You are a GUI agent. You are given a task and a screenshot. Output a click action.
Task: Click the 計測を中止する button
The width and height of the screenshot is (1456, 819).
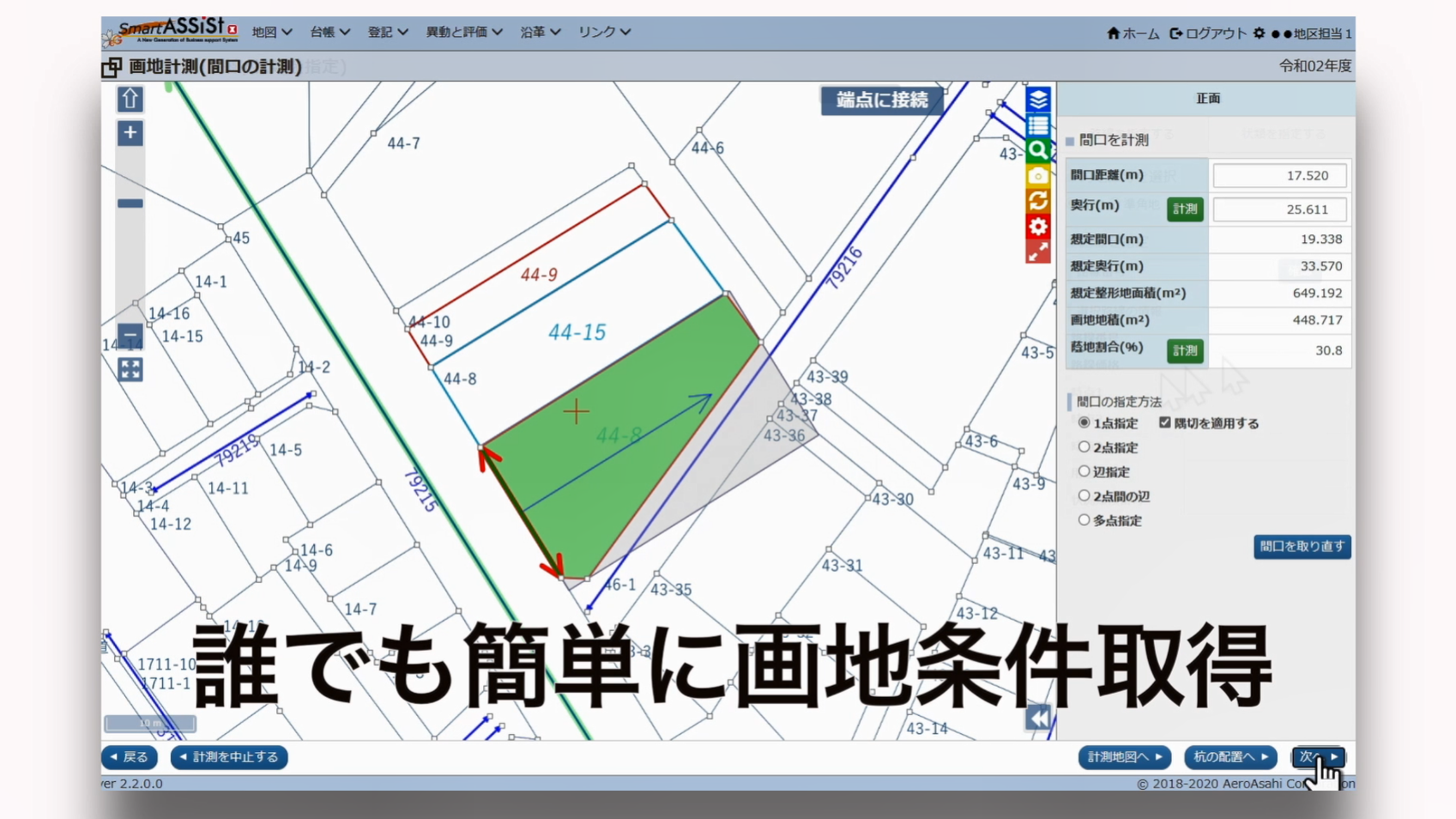(229, 757)
